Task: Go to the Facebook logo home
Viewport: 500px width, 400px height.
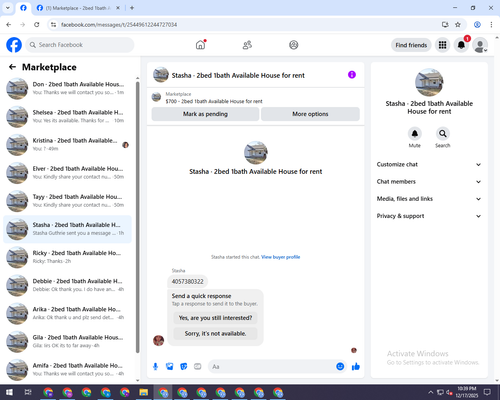Action: (14, 45)
